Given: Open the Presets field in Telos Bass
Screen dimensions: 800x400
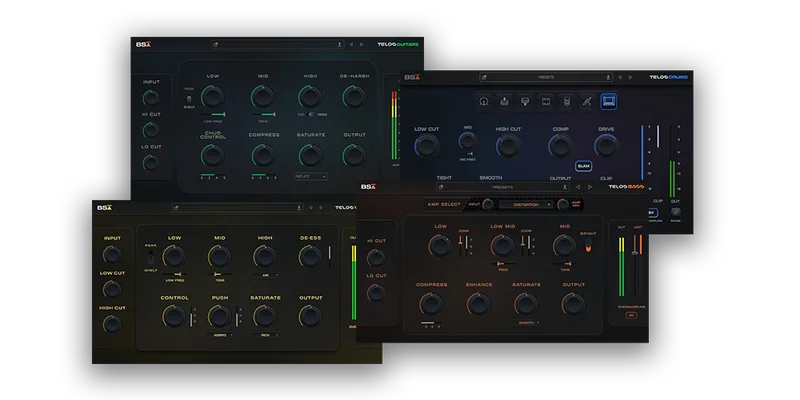Looking at the screenshot, I should (x=503, y=187).
